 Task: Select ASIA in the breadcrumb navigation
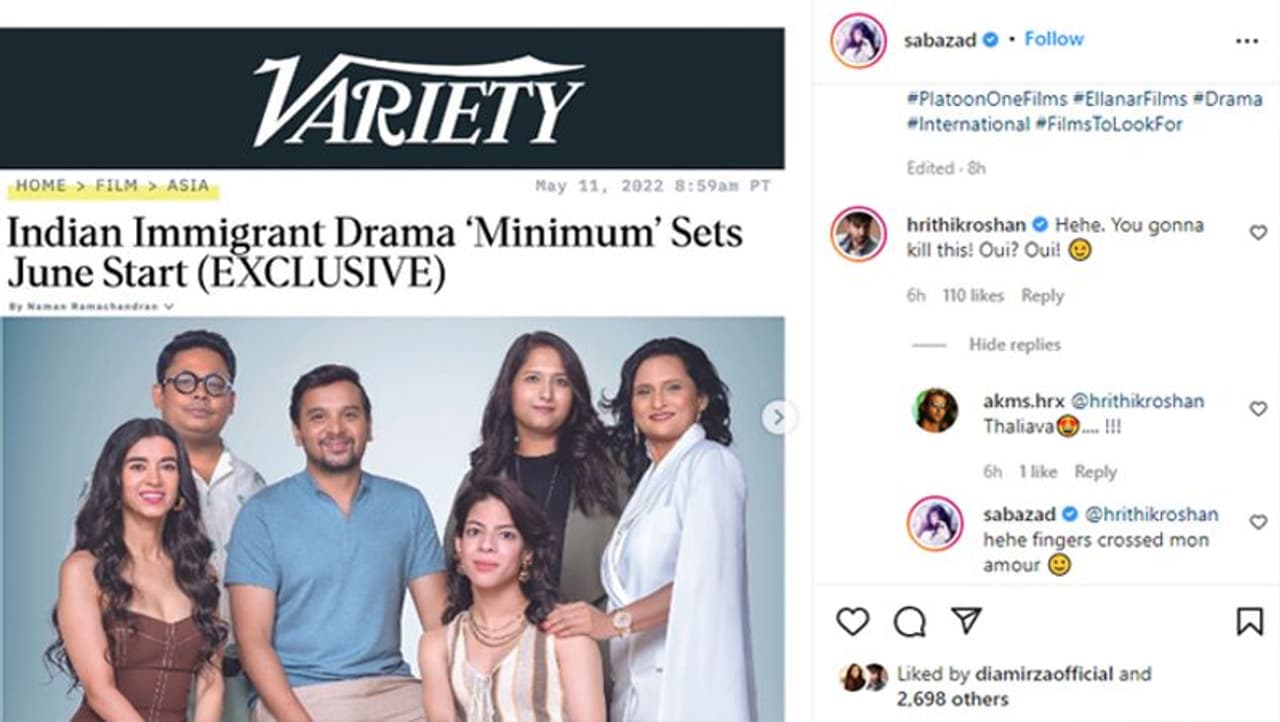coord(188,186)
